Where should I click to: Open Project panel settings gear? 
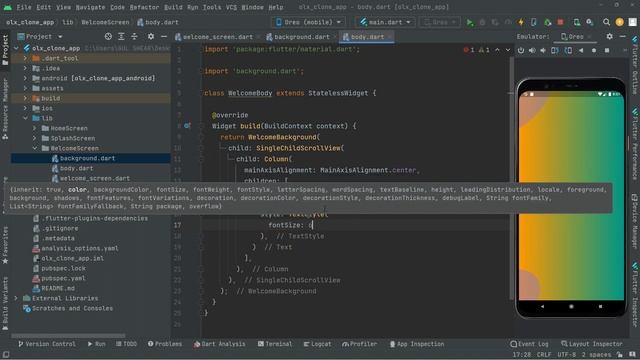point(151,36)
